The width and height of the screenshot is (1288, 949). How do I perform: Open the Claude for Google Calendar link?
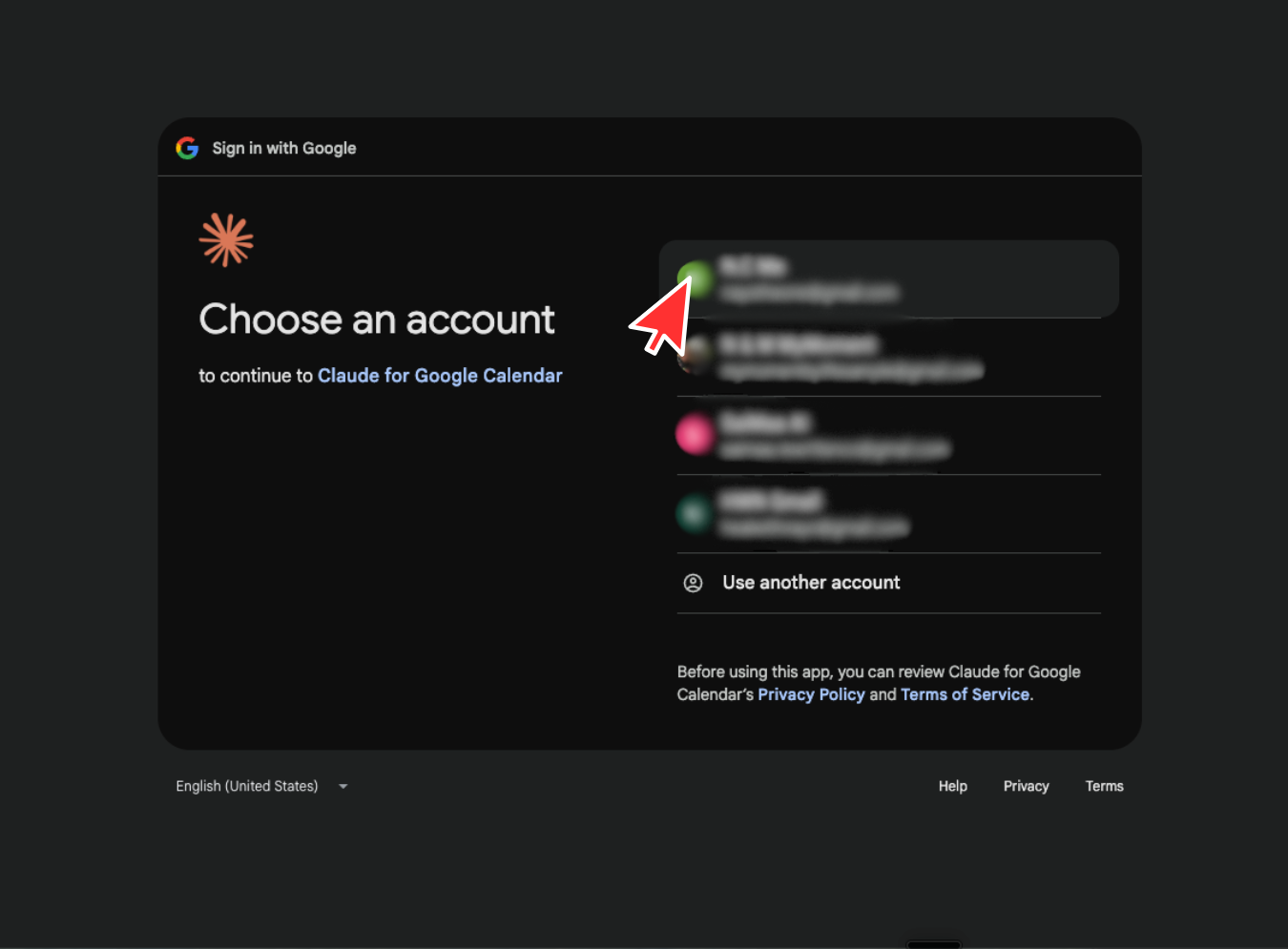click(x=440, y=376)
